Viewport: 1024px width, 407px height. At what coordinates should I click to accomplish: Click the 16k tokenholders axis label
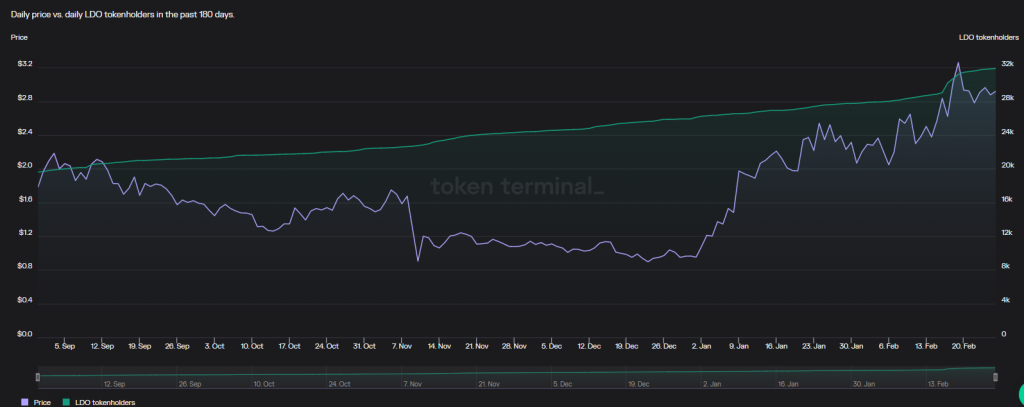[1007, 199]
